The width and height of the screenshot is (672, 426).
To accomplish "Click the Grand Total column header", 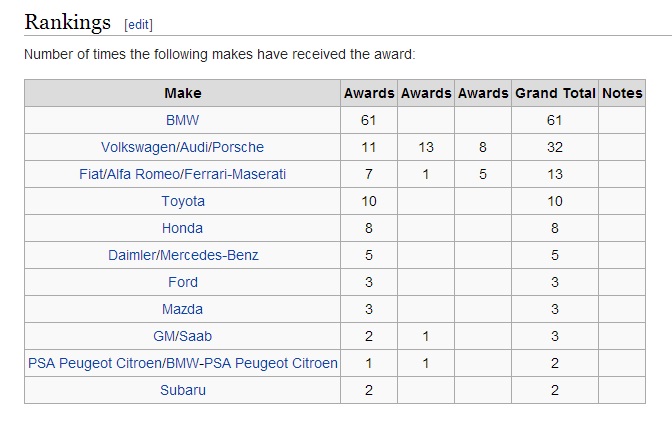I will (x=555, y=93).
